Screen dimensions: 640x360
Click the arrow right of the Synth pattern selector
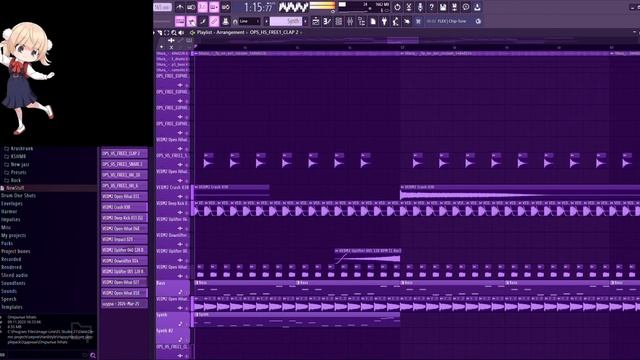coord(306,21)
